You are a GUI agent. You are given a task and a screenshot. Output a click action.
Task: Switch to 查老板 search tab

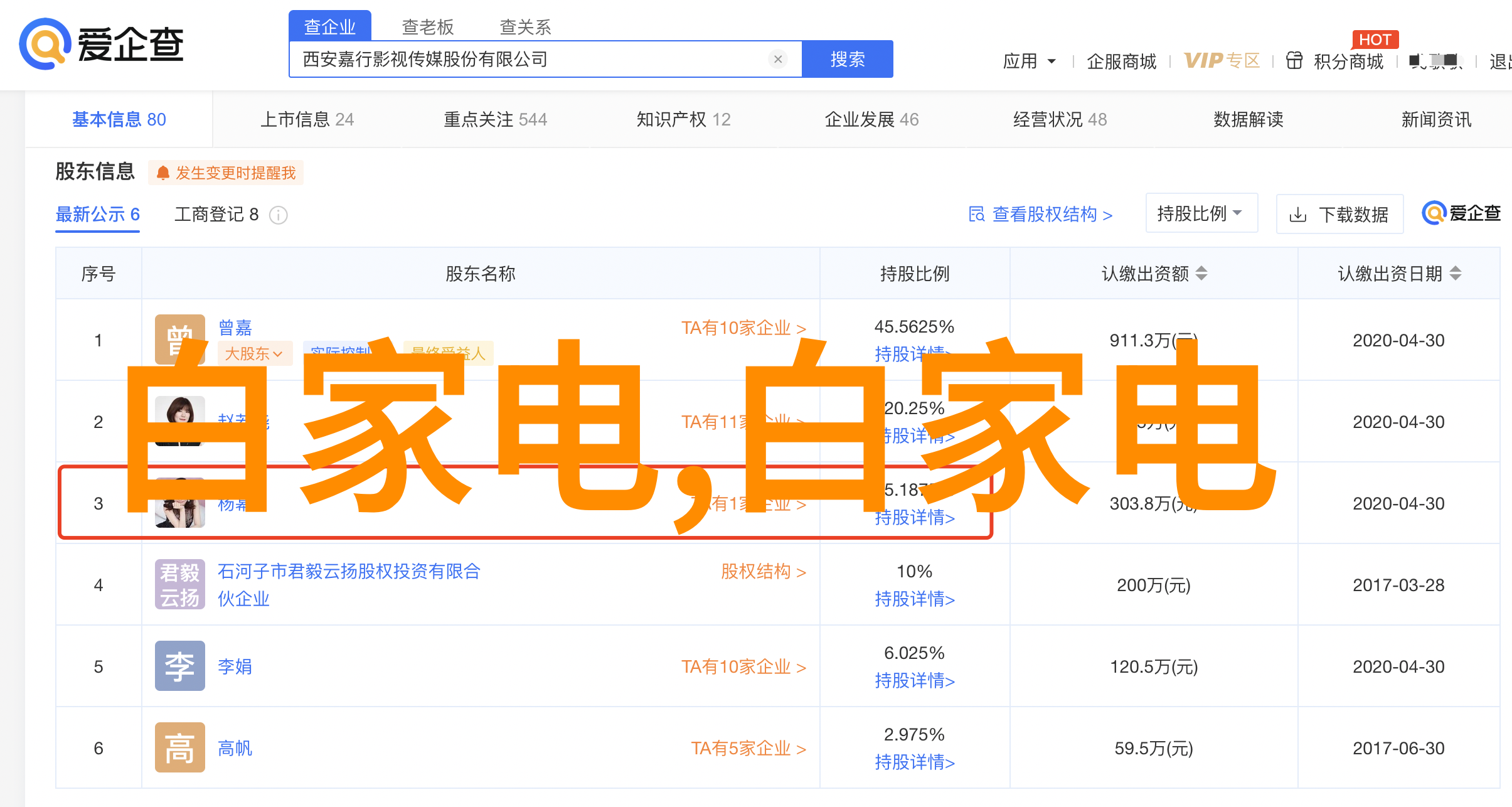tap(428, 27)
